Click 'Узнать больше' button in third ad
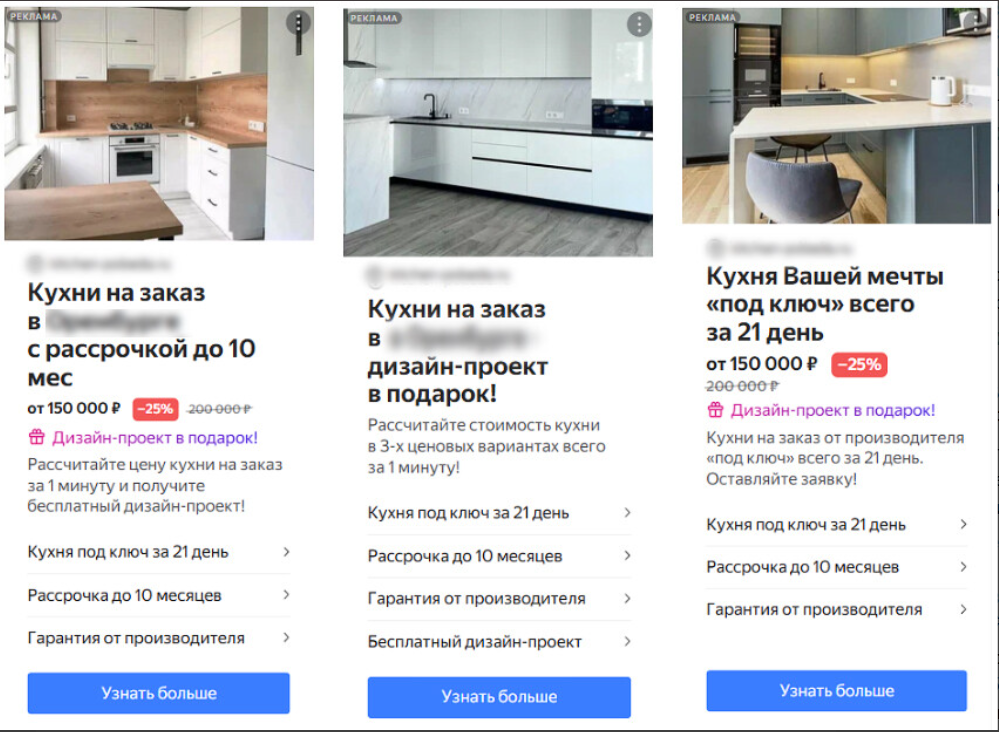 [837, 691]
